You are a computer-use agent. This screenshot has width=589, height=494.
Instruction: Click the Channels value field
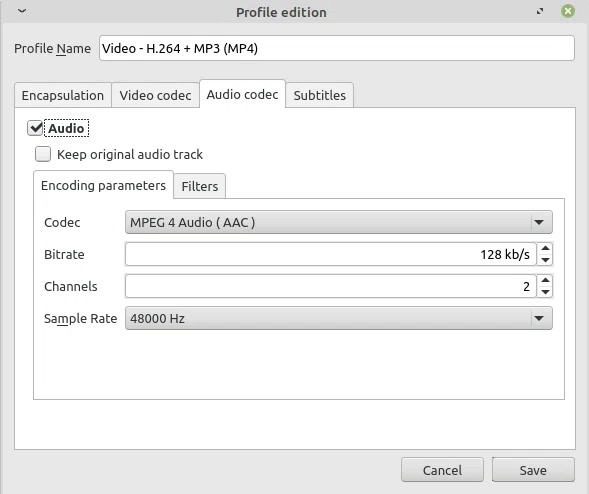[331, 286]
